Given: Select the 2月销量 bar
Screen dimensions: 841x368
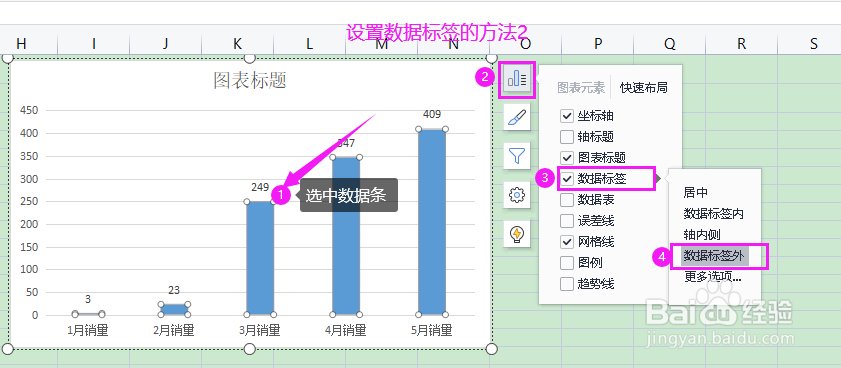Looking at the screenshot, I should click(x=174, y=309).
